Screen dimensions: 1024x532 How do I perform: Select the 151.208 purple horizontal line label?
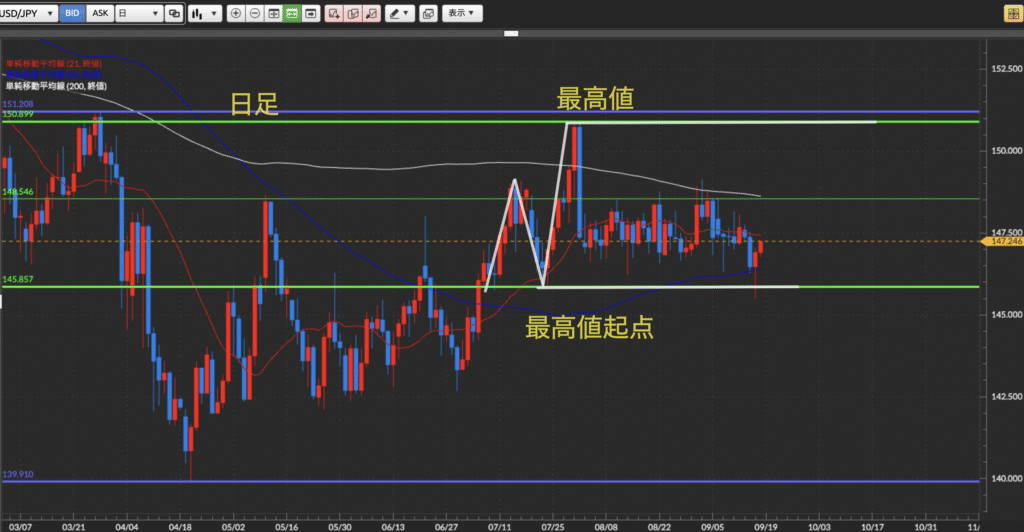pos(18,104)
